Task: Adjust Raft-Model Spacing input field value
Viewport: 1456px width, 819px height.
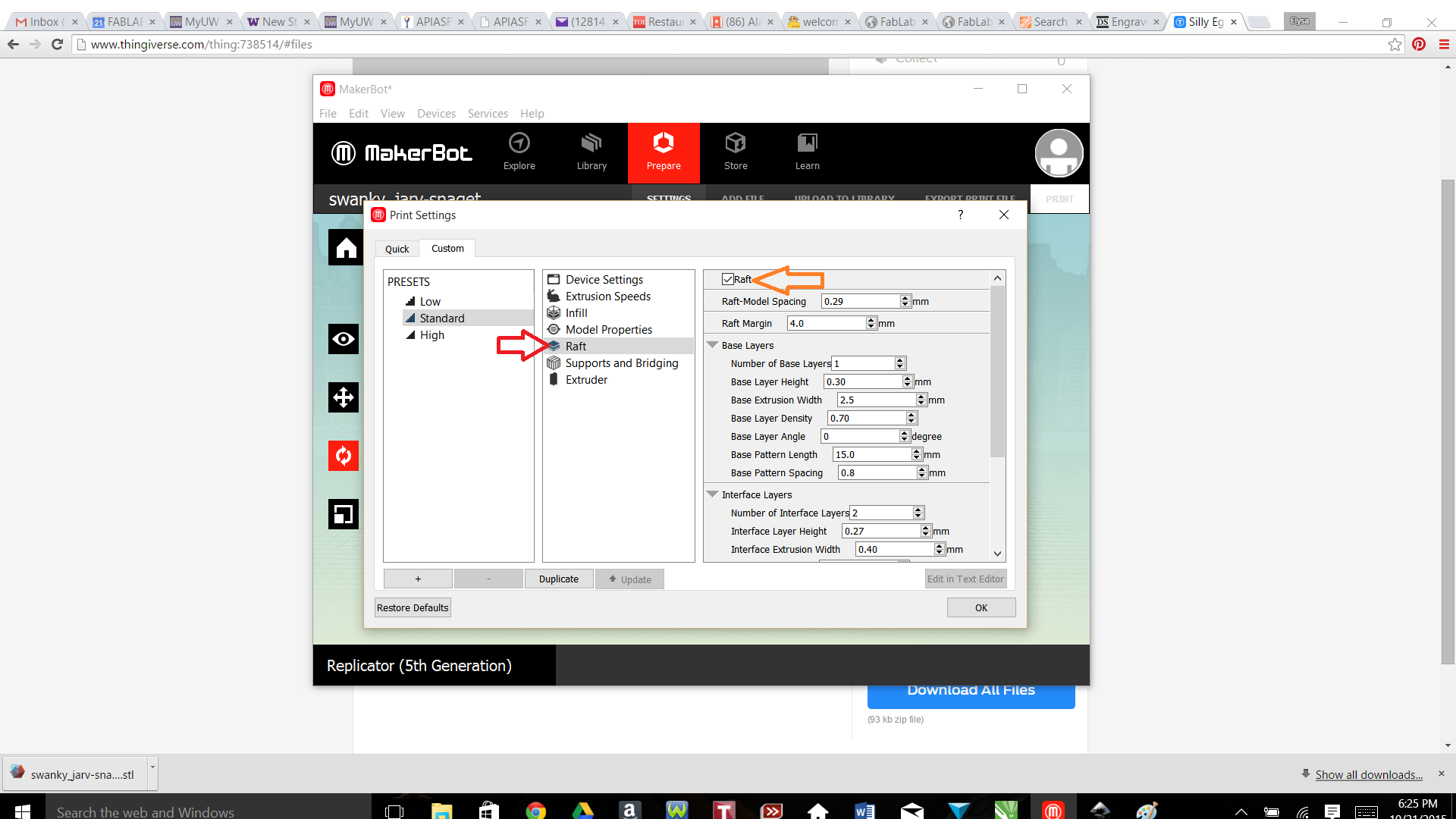Action: click(862, 300)
